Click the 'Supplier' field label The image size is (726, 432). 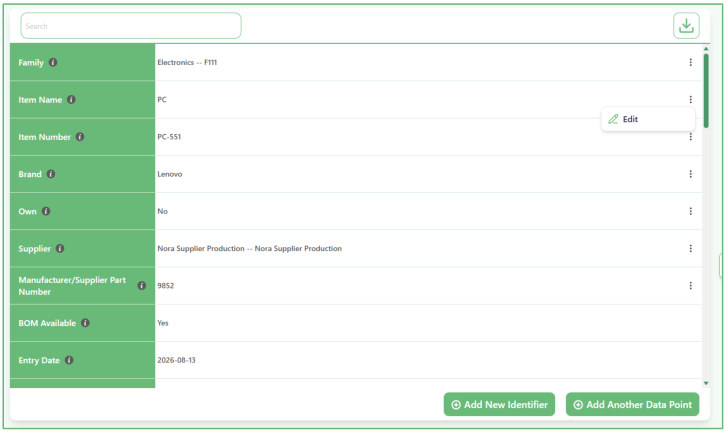(34, 249)
